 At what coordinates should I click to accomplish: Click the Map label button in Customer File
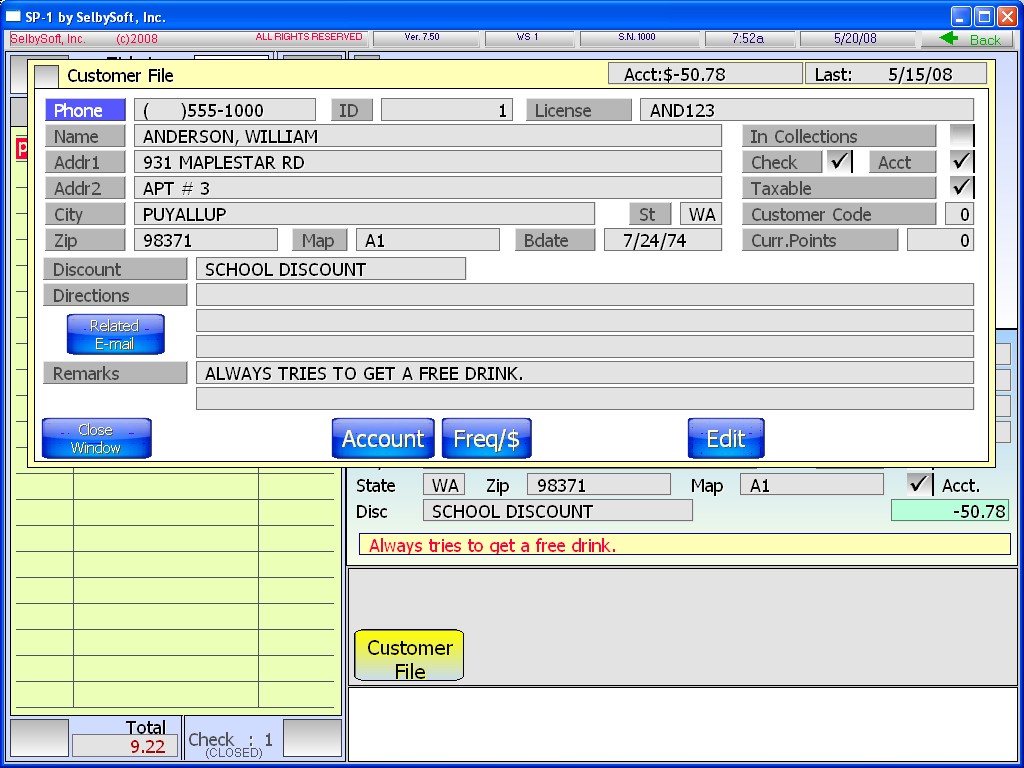(x=319, y=240)
